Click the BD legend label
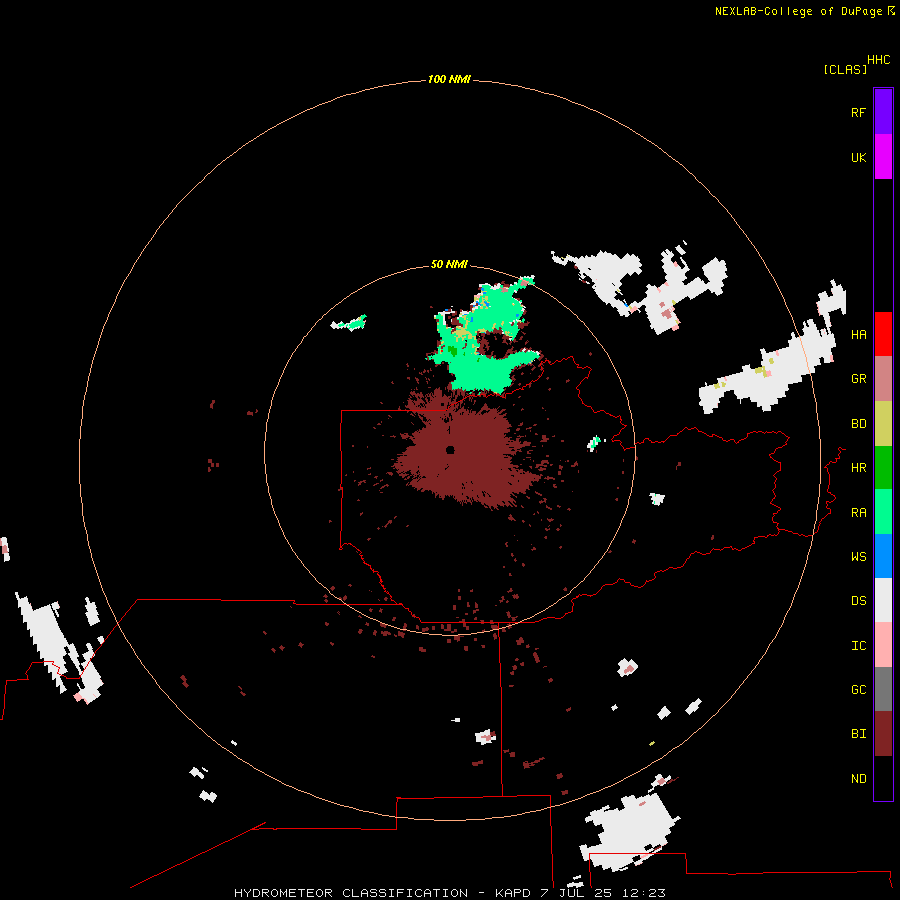Screen dimensions: 900x900 (x=859, y=424)
